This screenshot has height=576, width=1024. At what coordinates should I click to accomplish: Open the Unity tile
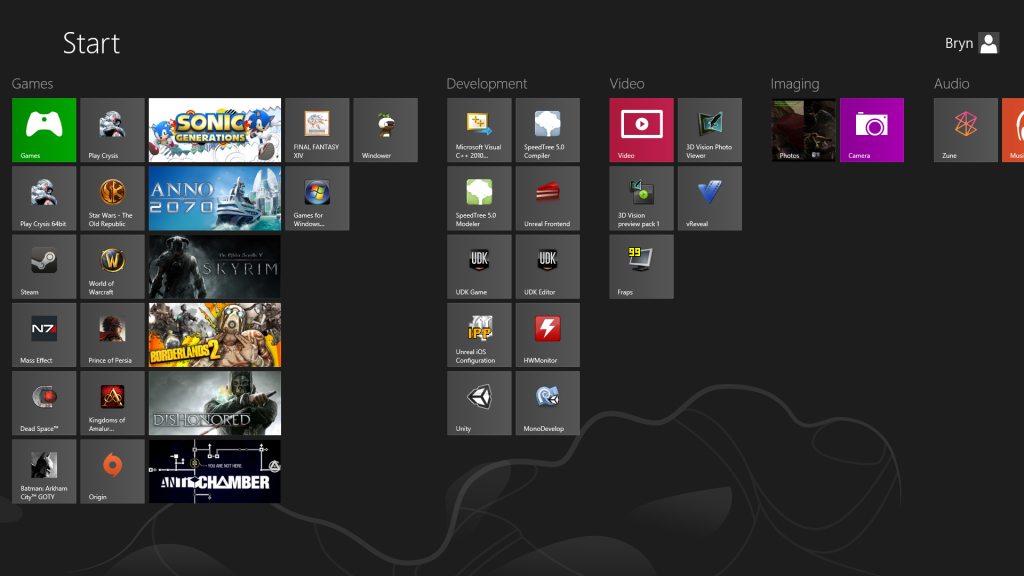coord(479,403)
